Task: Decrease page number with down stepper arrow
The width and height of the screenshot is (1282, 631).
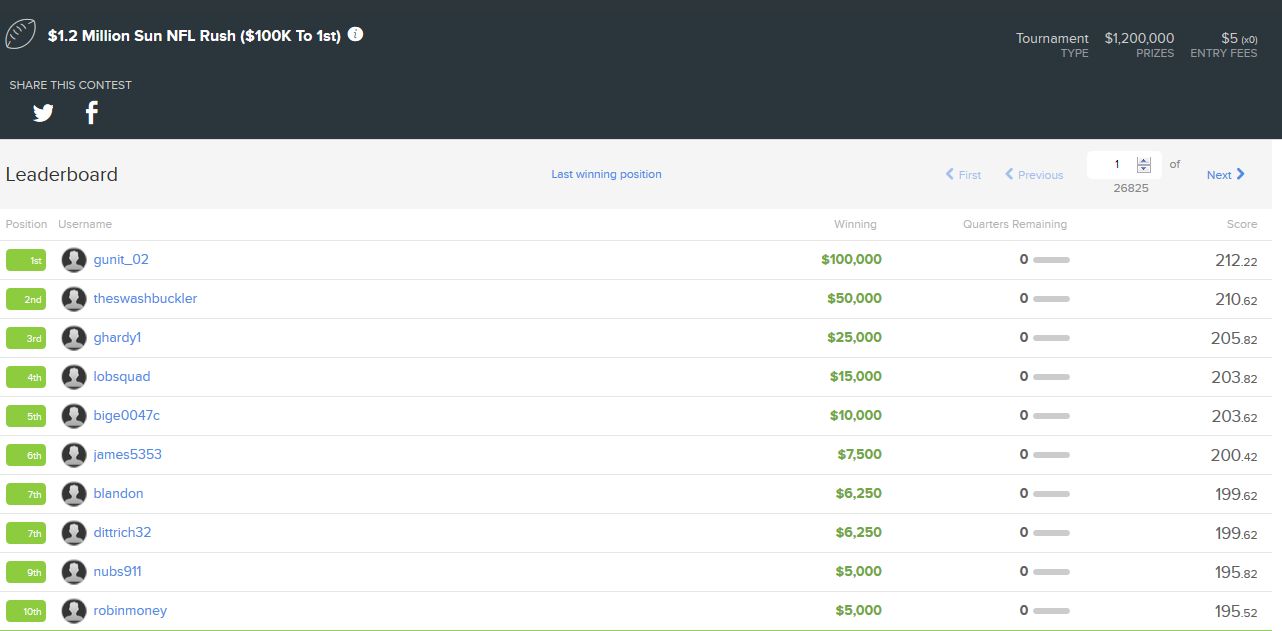Action: pos(1144,169)
